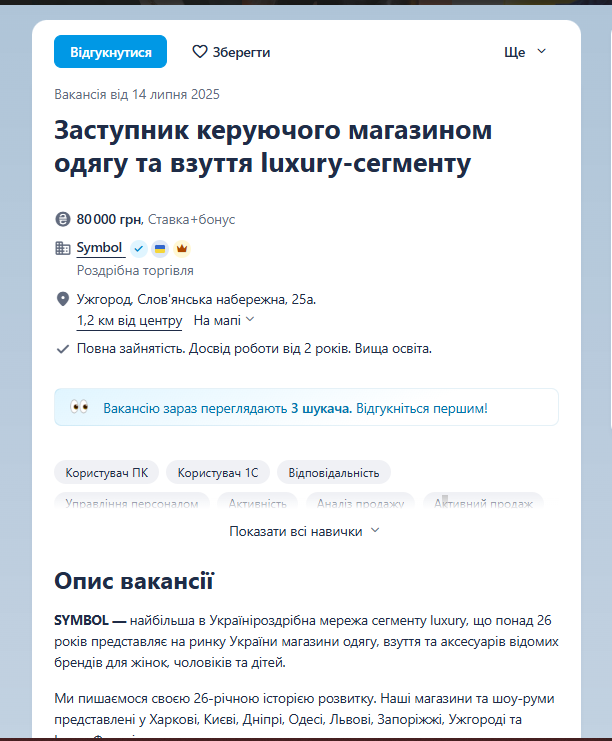This screenshot has height=741, width=612.
Task: Click the eyes emoji in the viewers banner
Action: (79, 407)
